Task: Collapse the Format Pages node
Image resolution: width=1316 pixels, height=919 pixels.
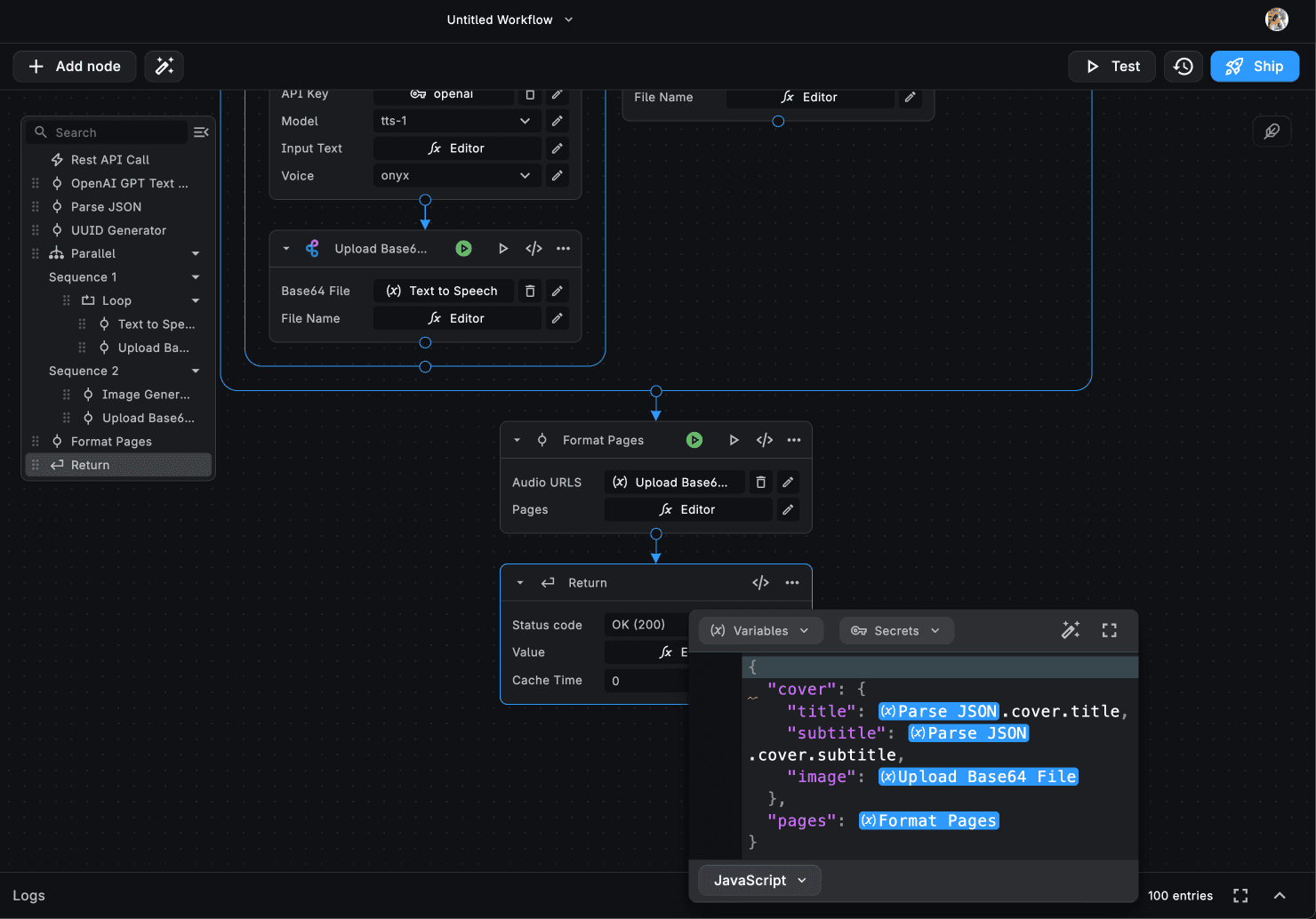Action: pos(517,440)
